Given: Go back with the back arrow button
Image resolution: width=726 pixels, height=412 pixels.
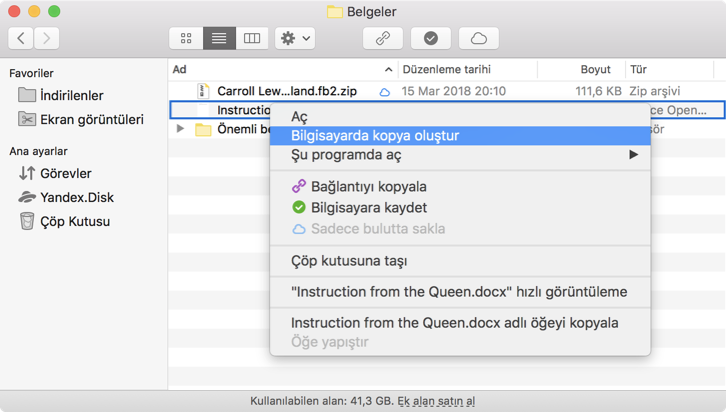Looking at the screenshot, I should click(x=22, y=38).
